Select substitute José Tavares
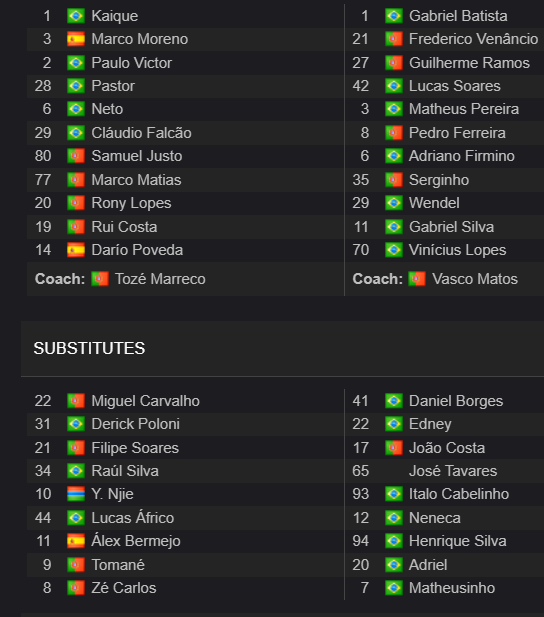This screenshot has height=617, width=544. pyautogui.click(x=453, y=471)
